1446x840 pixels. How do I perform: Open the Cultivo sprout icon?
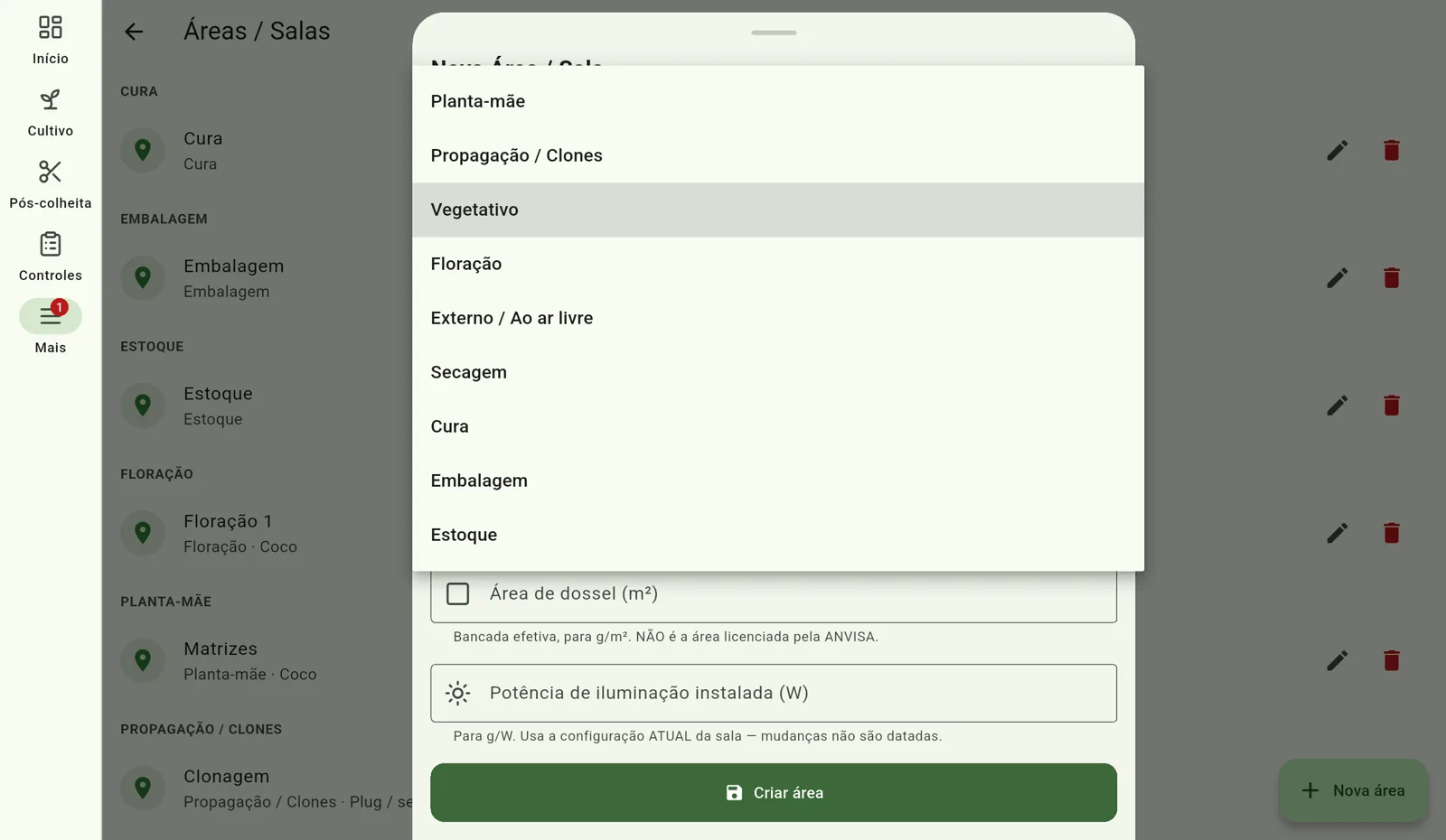[51, 100]
